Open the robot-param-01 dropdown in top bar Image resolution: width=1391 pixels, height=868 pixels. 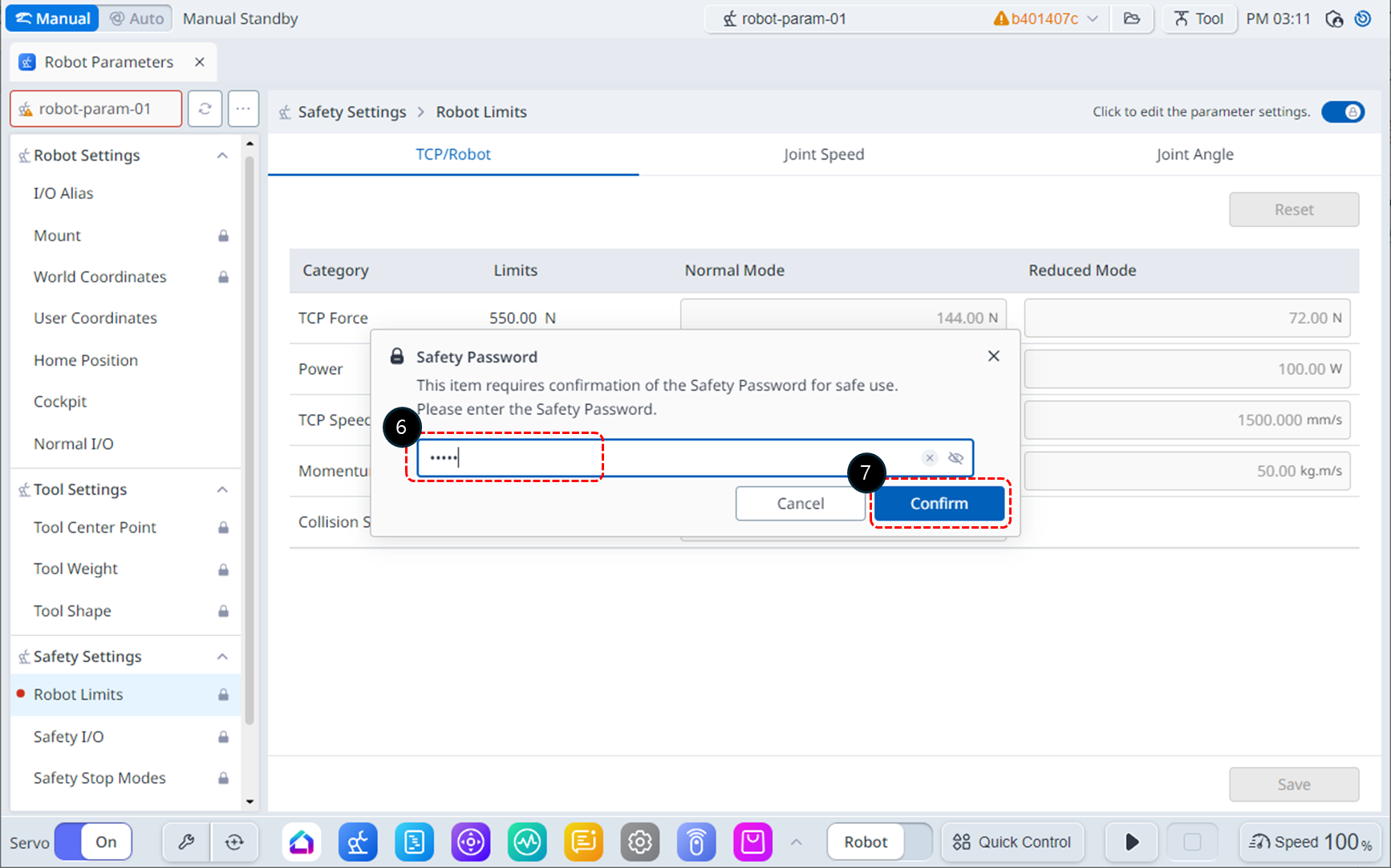click(906, 18)
